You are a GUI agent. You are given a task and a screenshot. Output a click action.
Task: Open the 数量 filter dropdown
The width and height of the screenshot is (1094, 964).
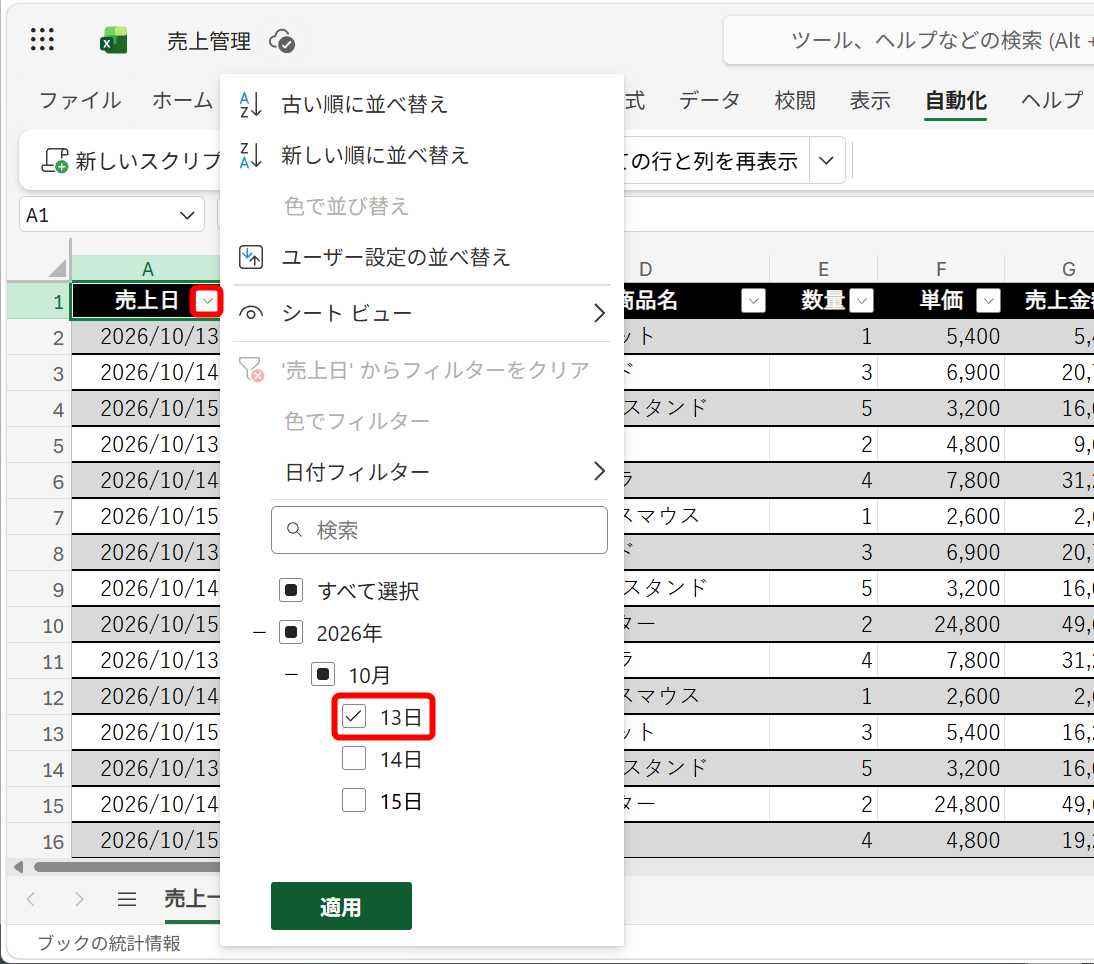[x=862, y=301]
